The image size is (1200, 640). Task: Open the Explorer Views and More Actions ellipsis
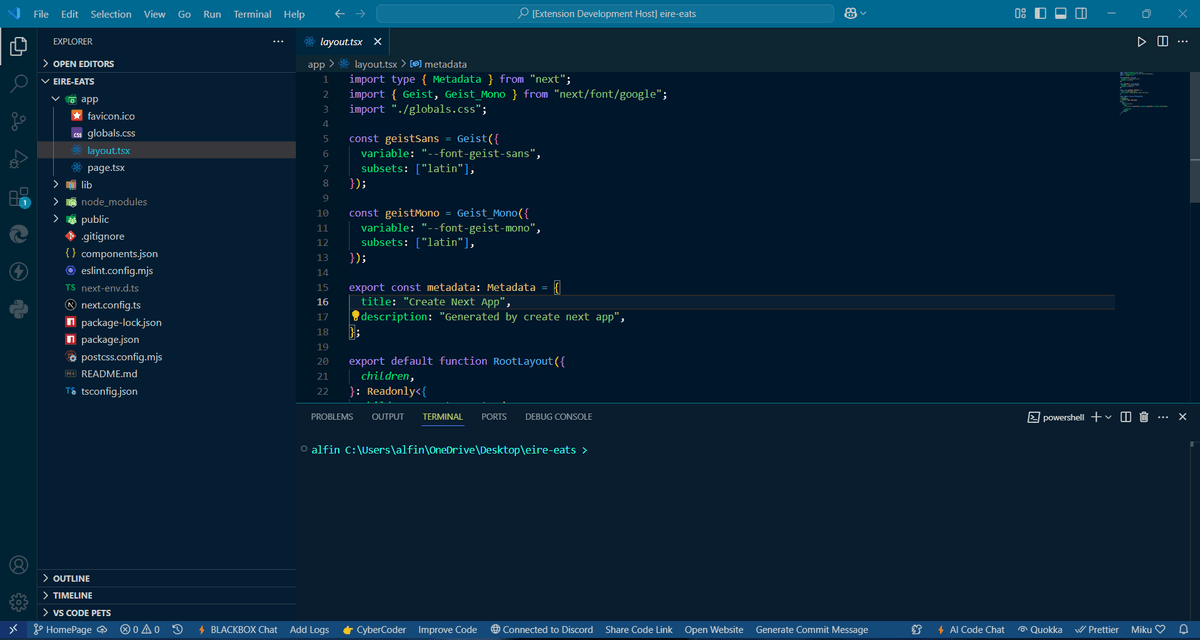pos(278,41)
